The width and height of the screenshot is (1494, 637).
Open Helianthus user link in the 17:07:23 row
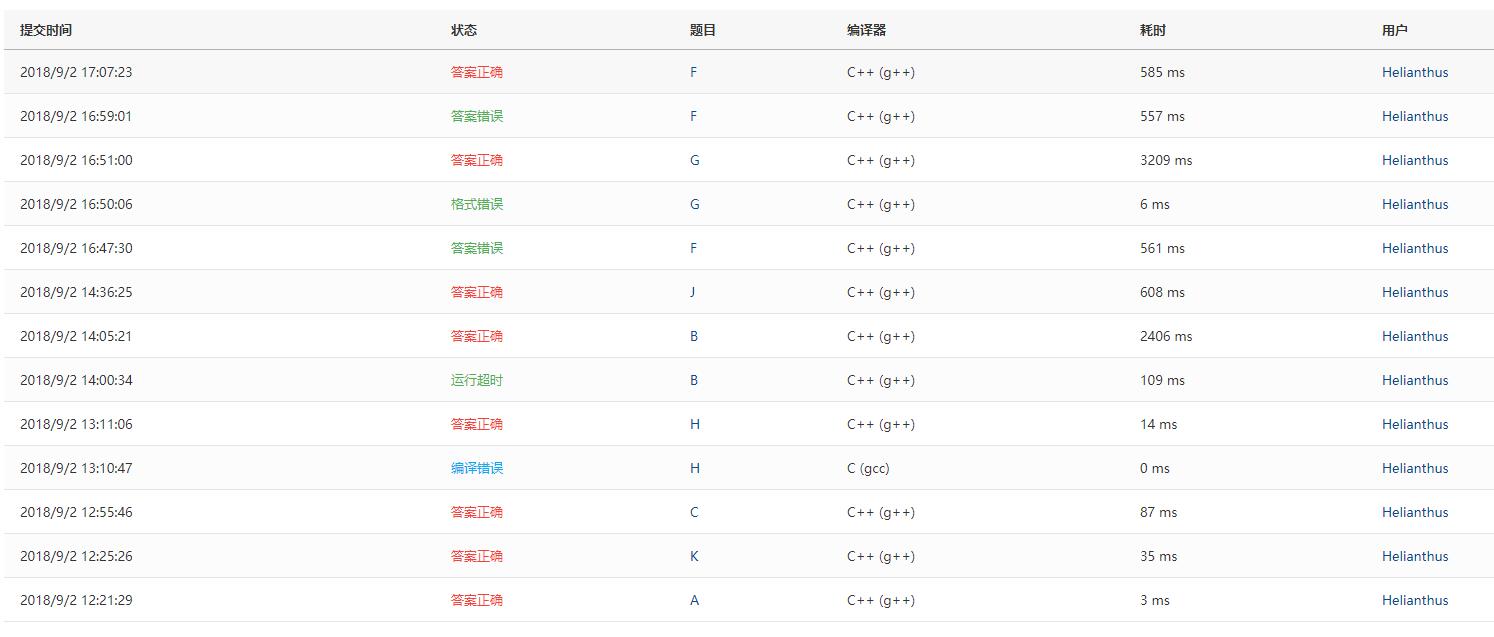coord(1414,72)
